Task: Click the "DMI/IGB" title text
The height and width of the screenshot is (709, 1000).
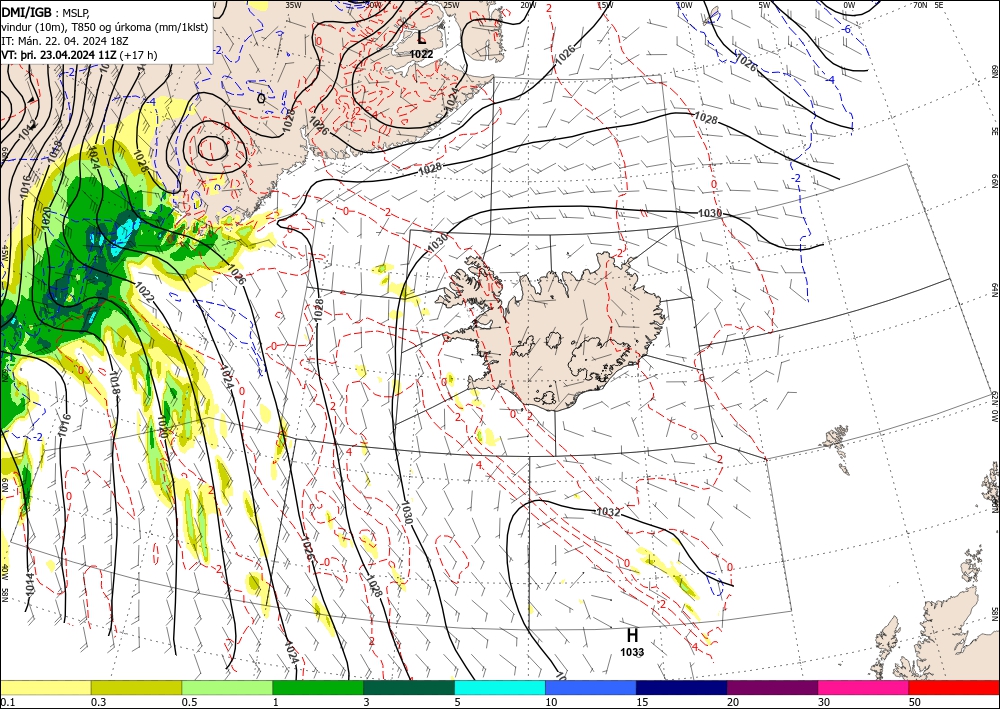Action: point(26,11)
